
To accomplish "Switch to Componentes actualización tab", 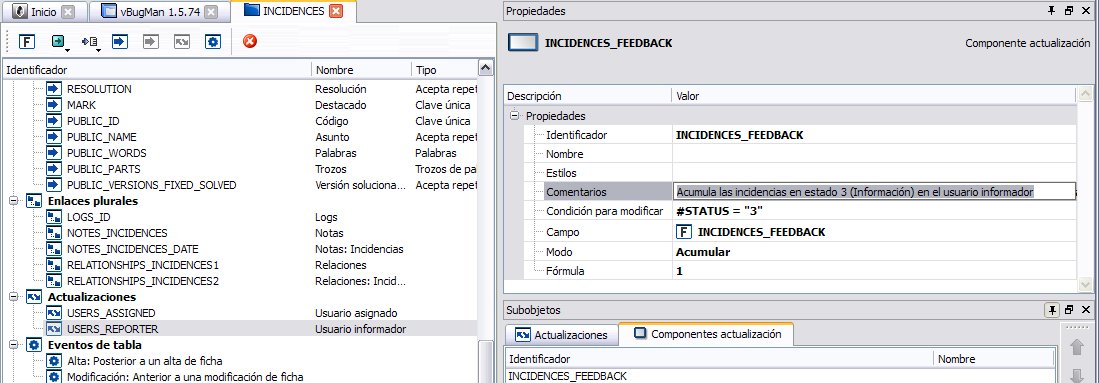I will click(x=706, y=334).
